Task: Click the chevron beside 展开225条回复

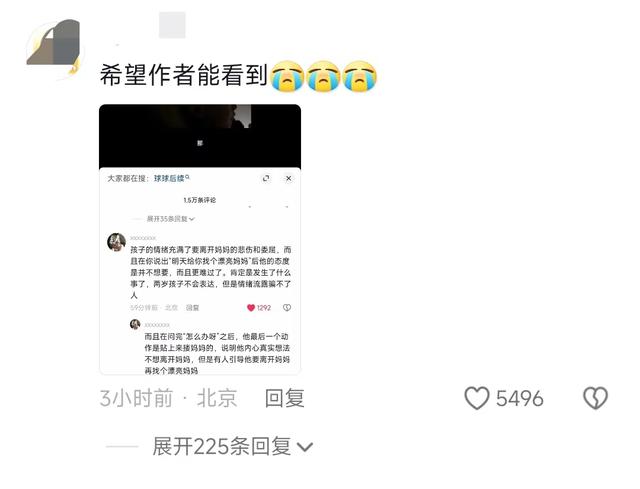Action: [x=305, y=447]
